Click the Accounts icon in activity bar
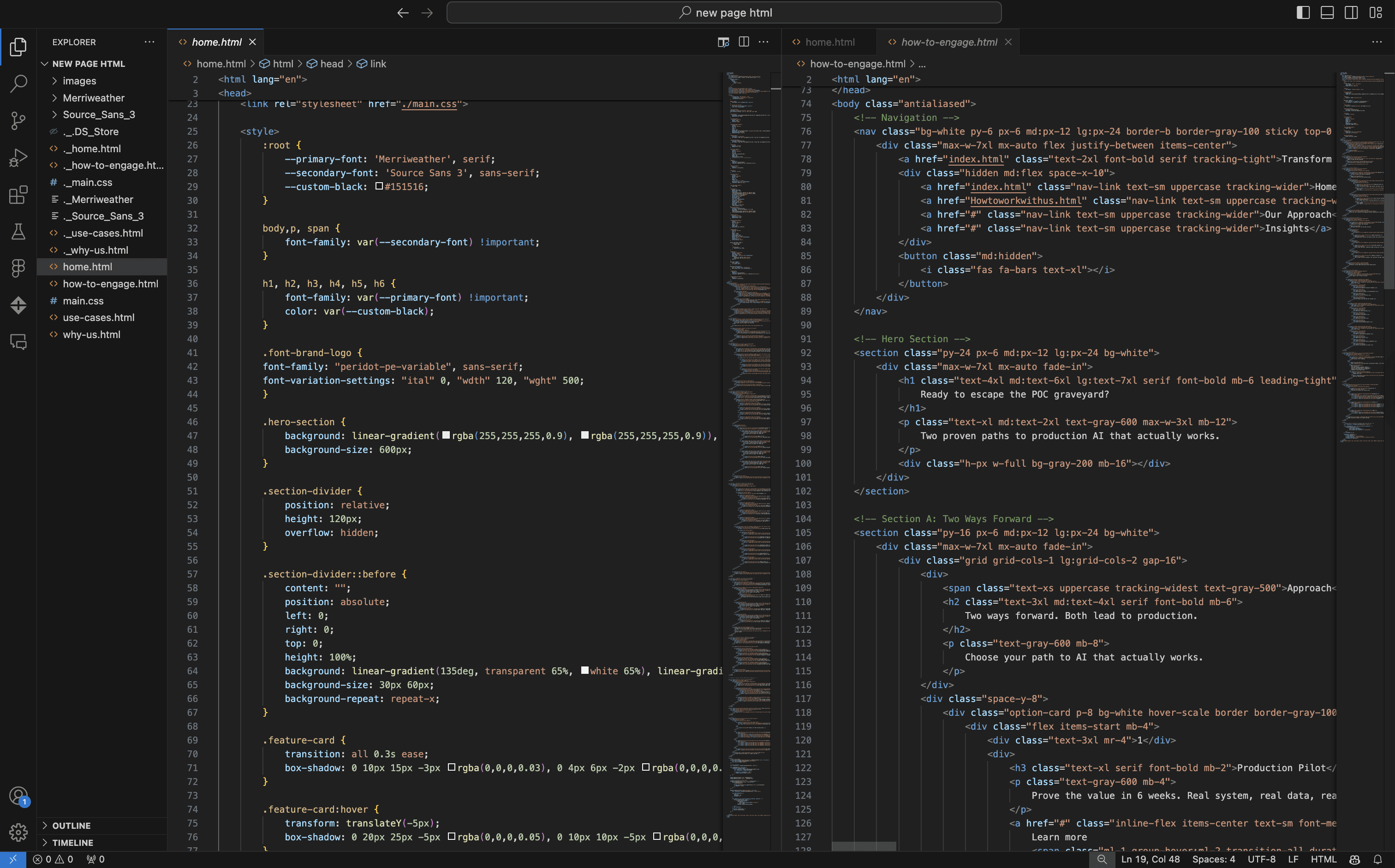The width and height of the screenshot is (1395, 868). click(x=18, y=796)
